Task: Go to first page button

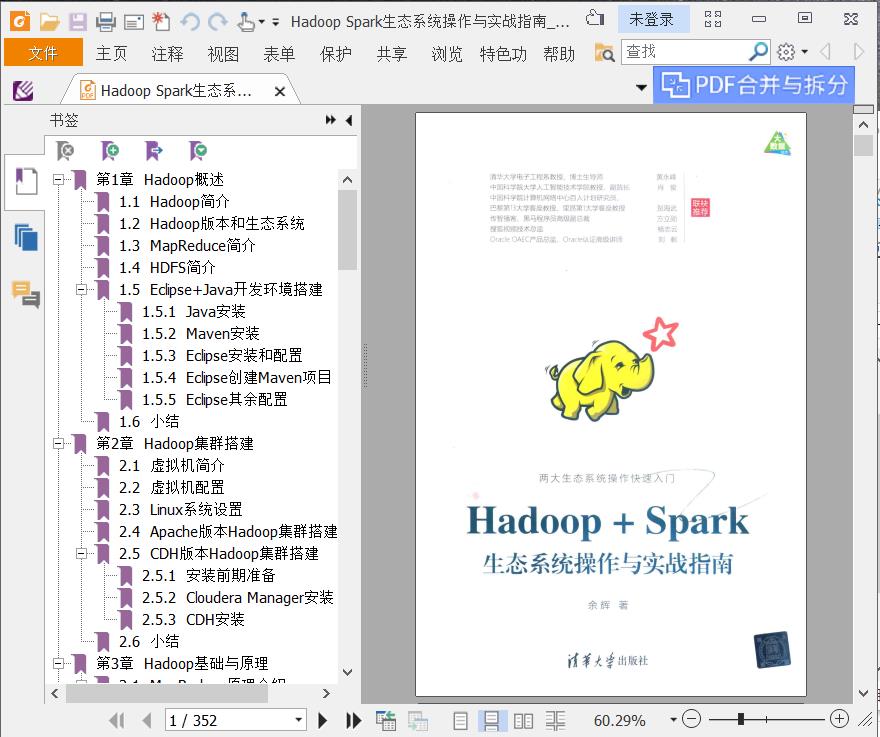Action: point(117,720)
